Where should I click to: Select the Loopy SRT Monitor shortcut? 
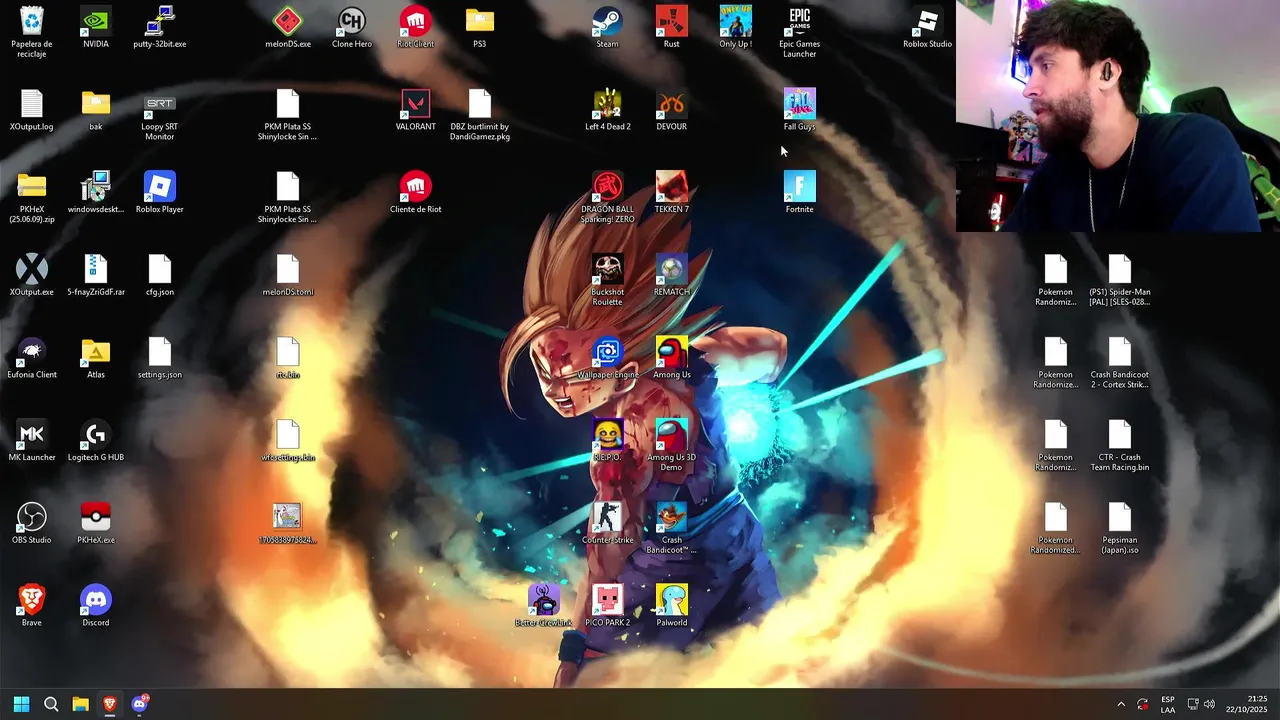[160, 104]
